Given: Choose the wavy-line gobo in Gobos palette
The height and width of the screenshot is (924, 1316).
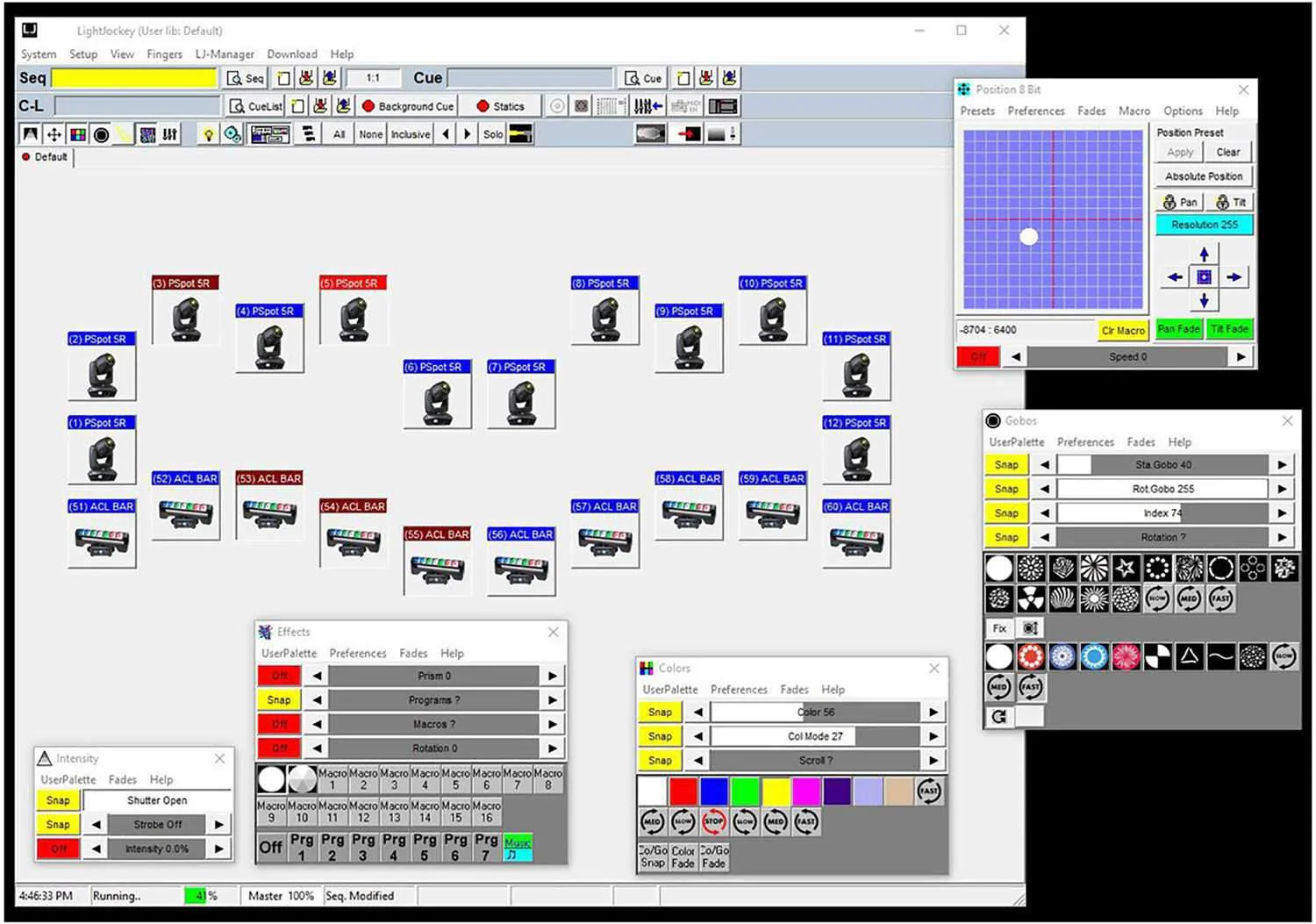Looking at the screenshot, I should pyautogui.click(x=1220, y=656).
